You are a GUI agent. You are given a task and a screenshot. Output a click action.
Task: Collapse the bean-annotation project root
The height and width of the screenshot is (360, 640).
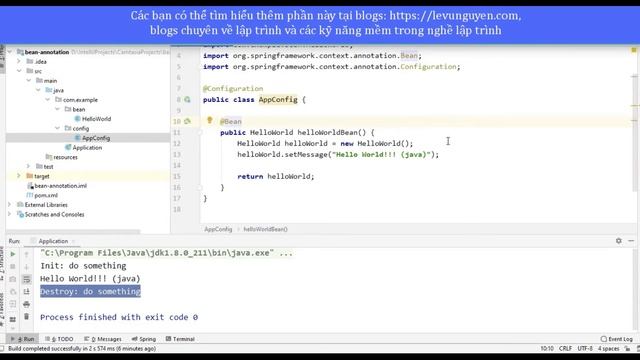(x=9, y=52)
